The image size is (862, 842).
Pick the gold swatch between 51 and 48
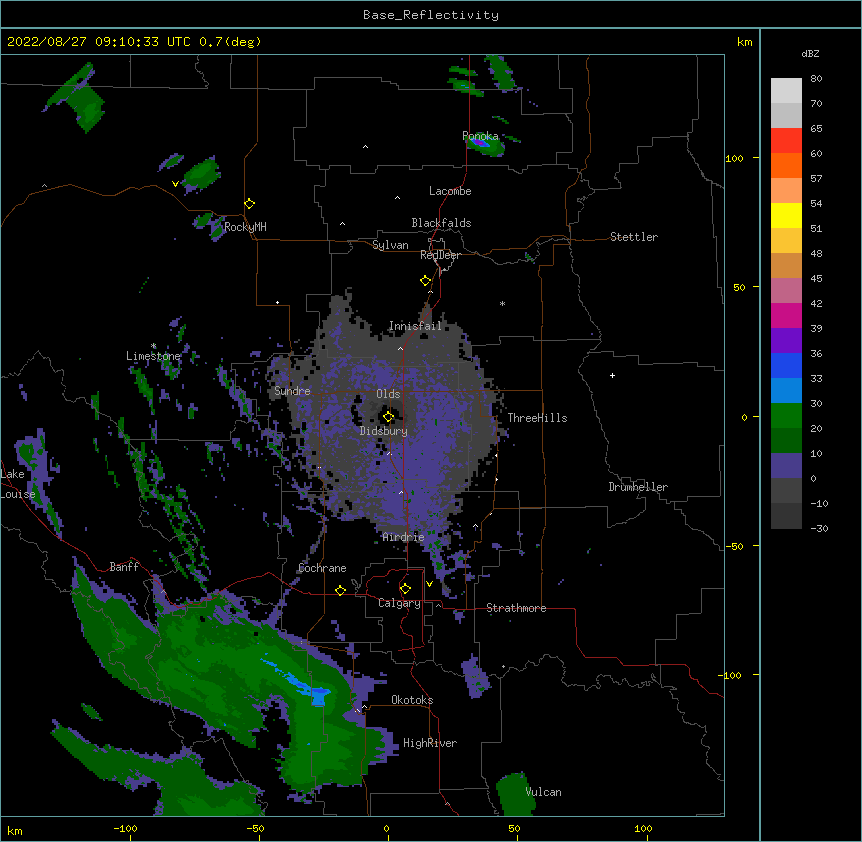[x=786, y=241]
